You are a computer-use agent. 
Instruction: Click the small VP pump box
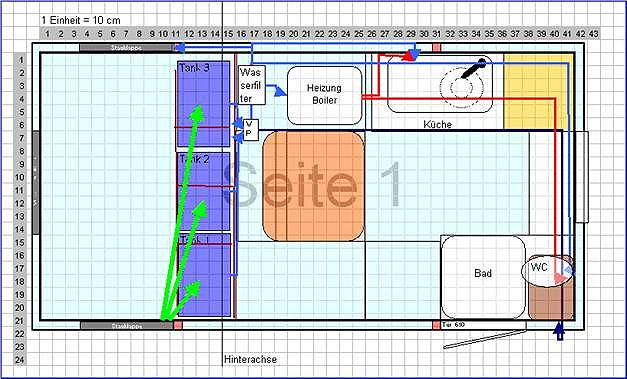click(251, 129)
